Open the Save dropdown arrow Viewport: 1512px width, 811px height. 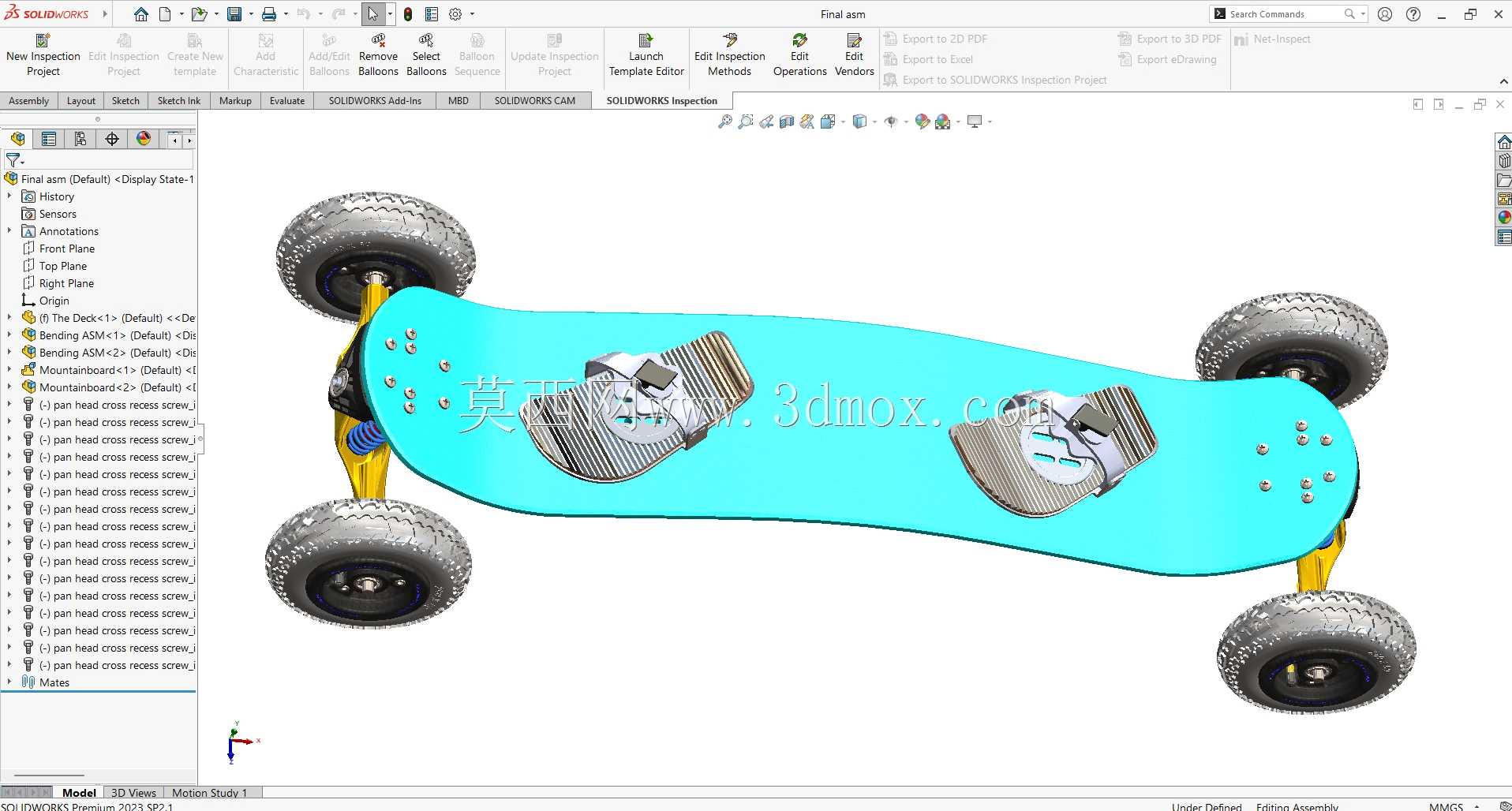[251, 14]
